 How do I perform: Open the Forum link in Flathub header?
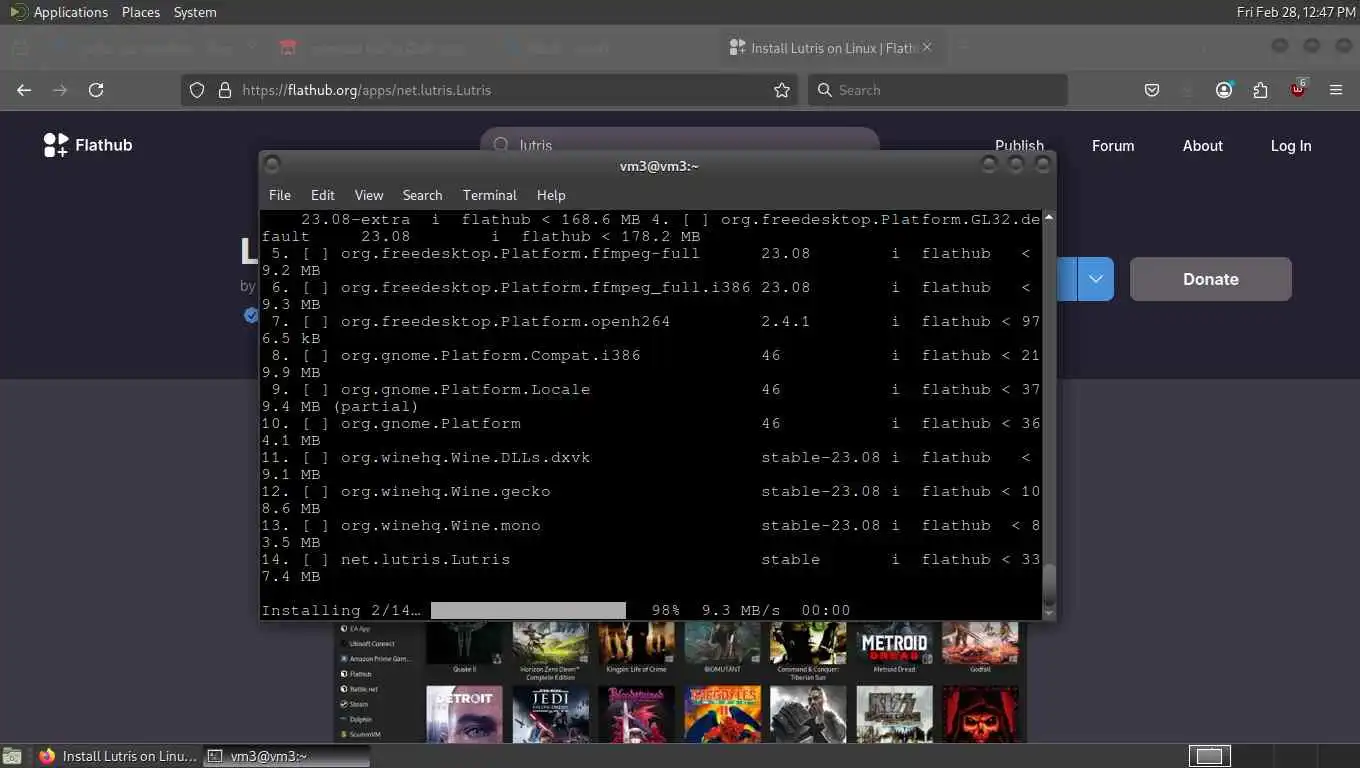[1113, 146]
